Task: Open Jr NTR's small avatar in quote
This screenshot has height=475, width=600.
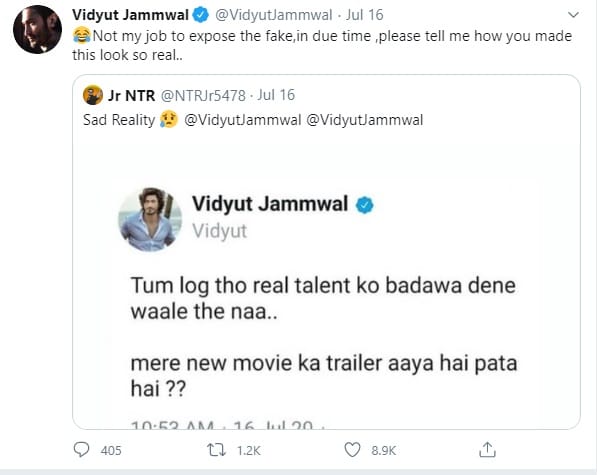Action: tap(93, 95)
